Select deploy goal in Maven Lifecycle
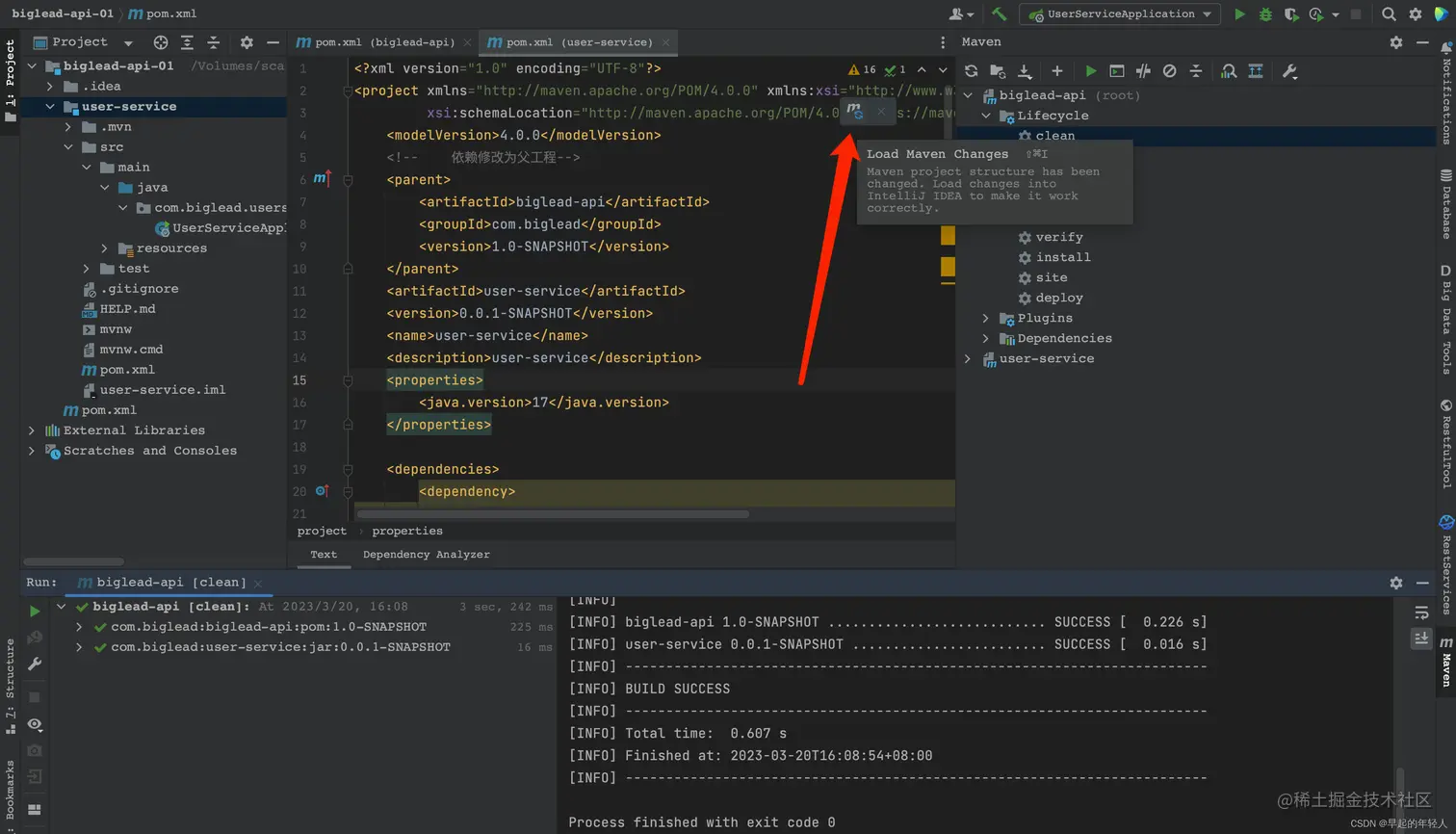The image size is (1456, 834). coord(1059,298)
